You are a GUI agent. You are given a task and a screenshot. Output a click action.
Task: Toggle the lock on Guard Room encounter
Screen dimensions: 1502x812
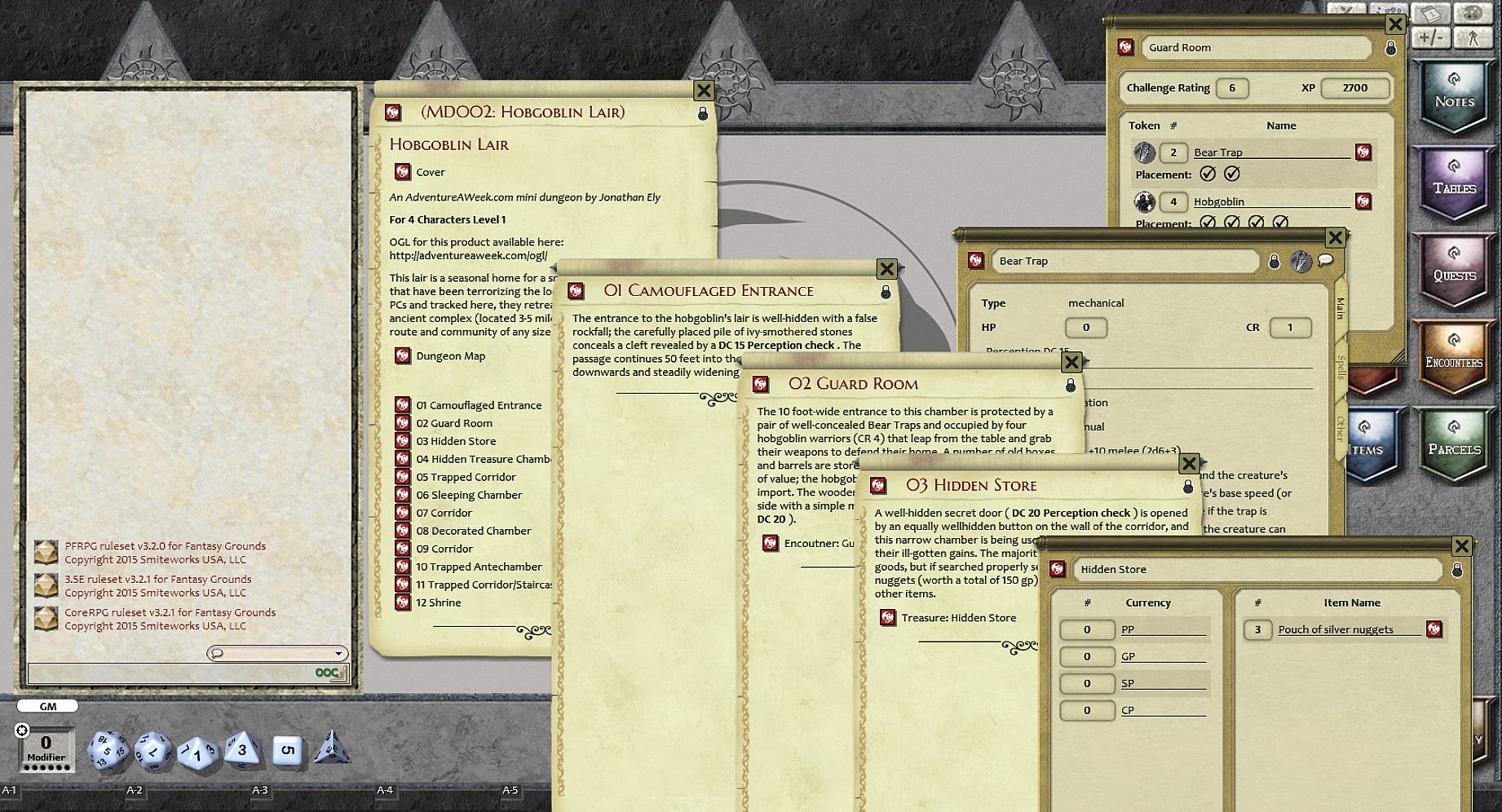[x=1391, y=48]
